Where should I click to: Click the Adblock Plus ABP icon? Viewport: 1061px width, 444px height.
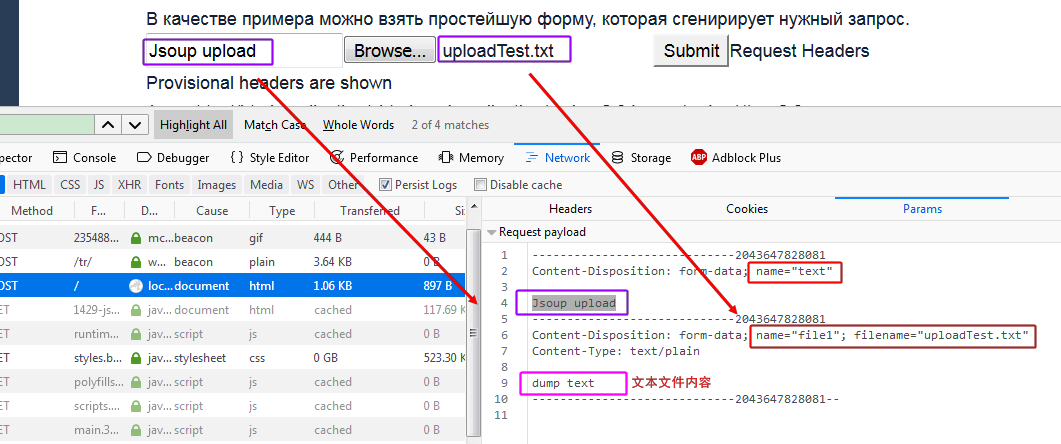coord(699,158)
